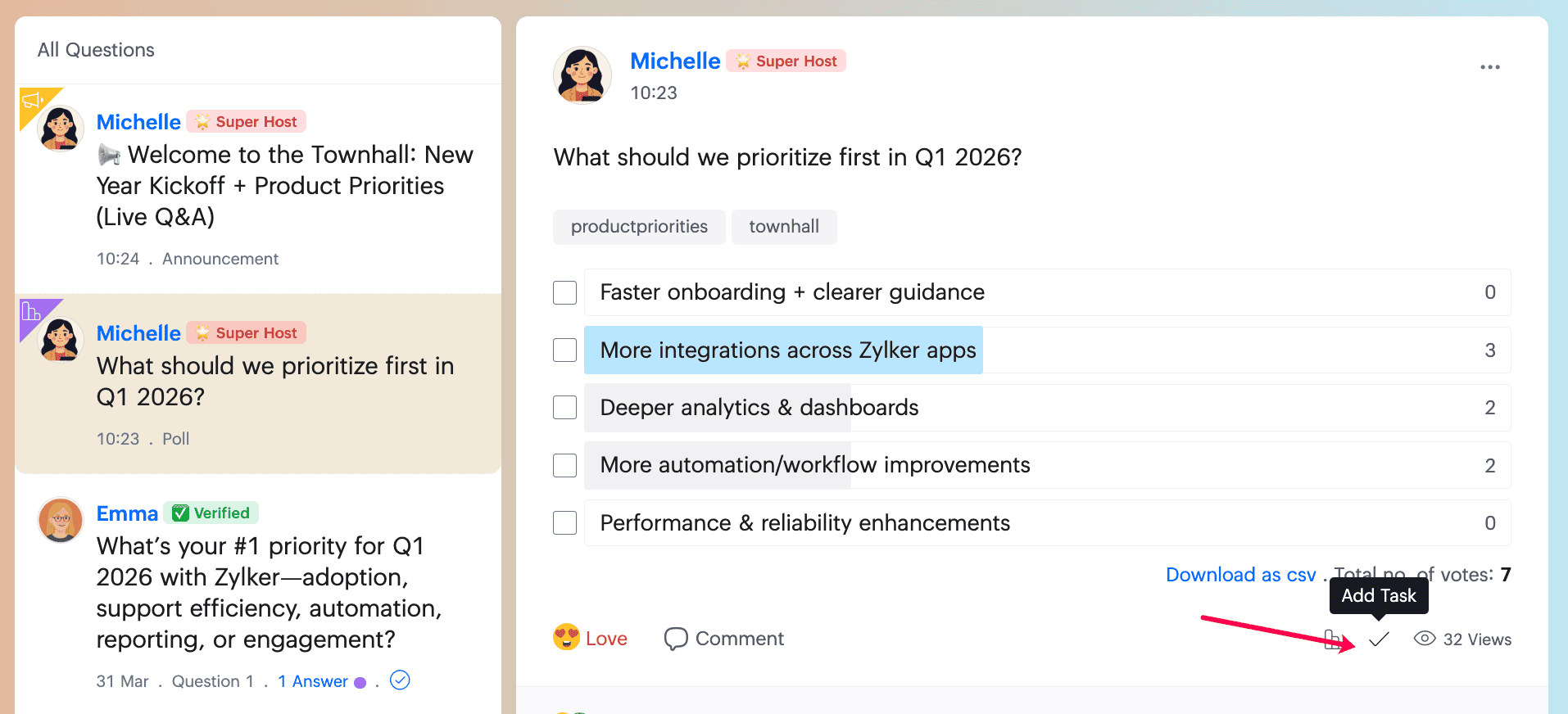1568x714 pixels.
Task: Open the 1 Answer link on Emma's question
Action: click(x=313, y=681)
